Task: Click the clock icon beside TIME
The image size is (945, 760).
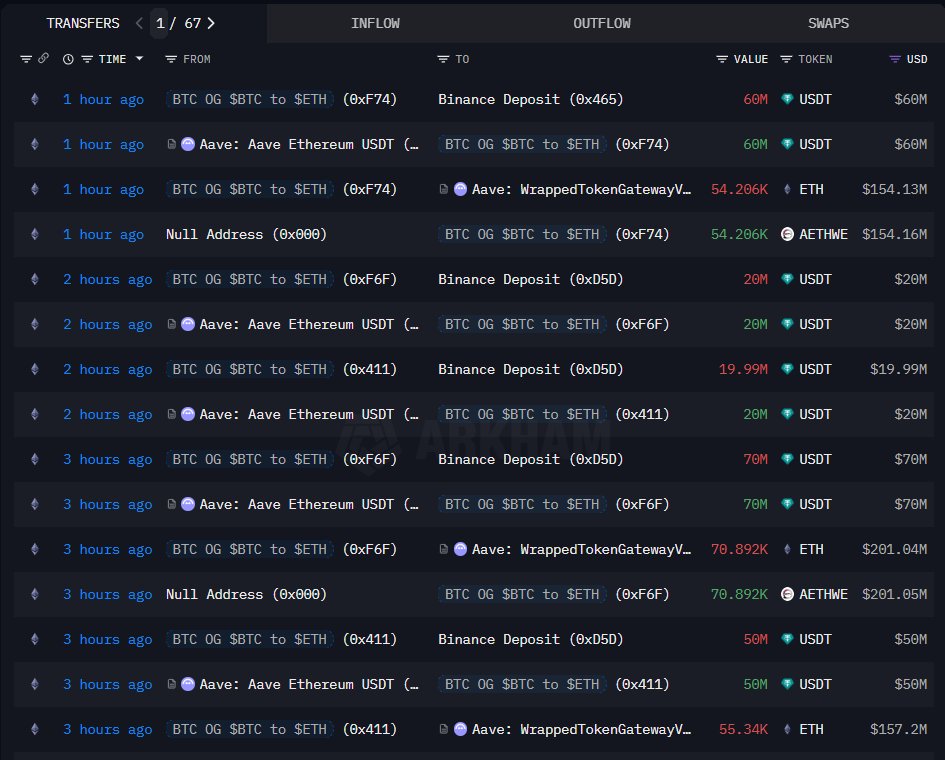Action: click(68, 59)
